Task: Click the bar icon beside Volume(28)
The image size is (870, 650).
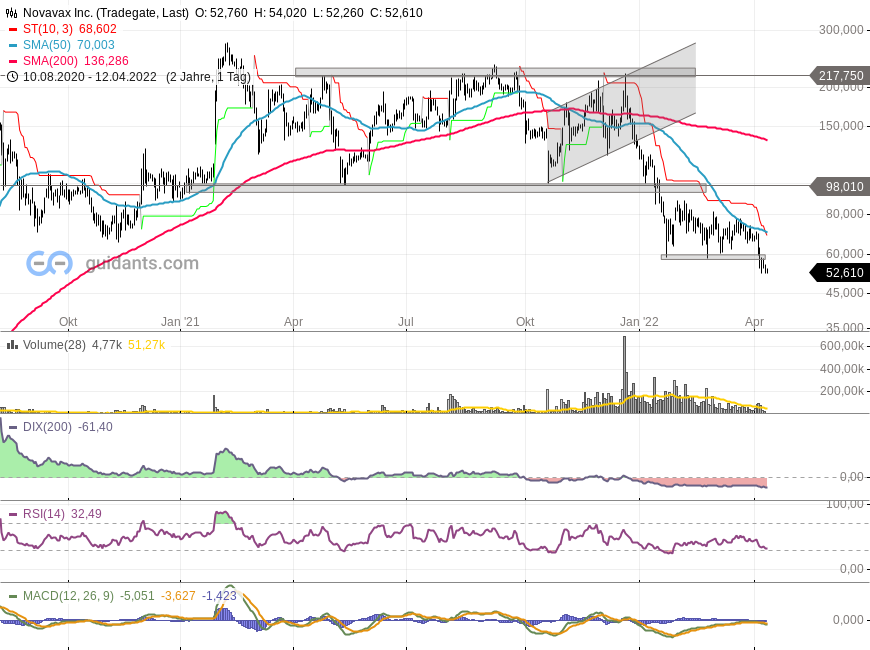Action: [x=12, y=345]
